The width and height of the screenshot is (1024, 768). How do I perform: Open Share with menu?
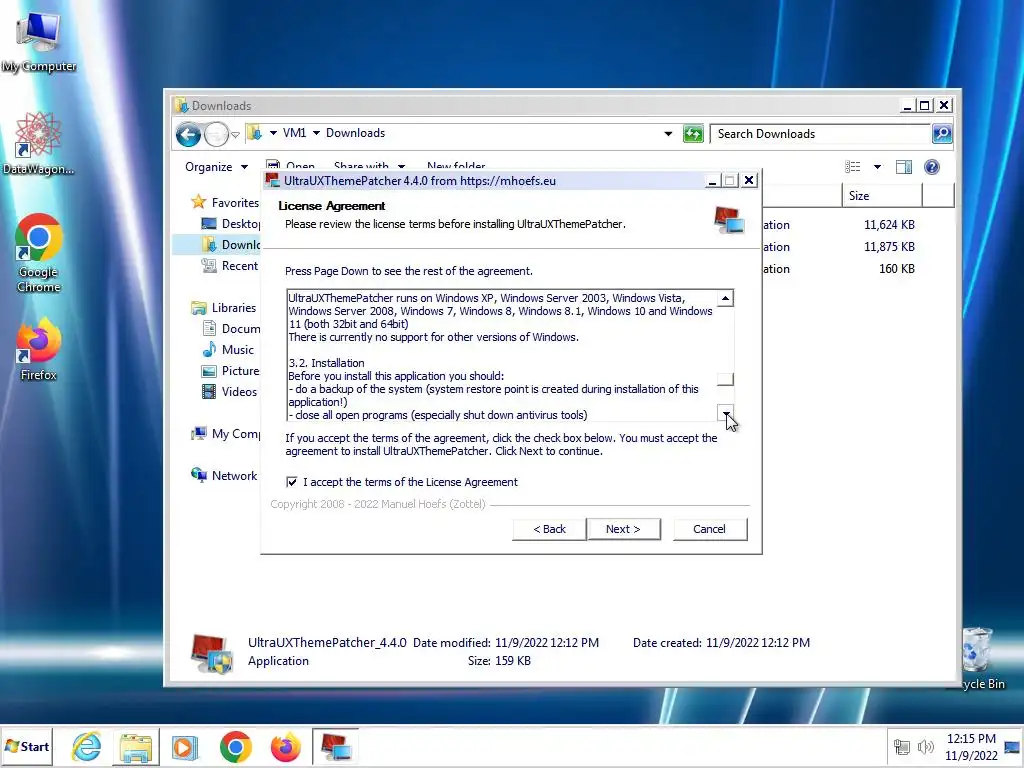[x=369, y=166]
